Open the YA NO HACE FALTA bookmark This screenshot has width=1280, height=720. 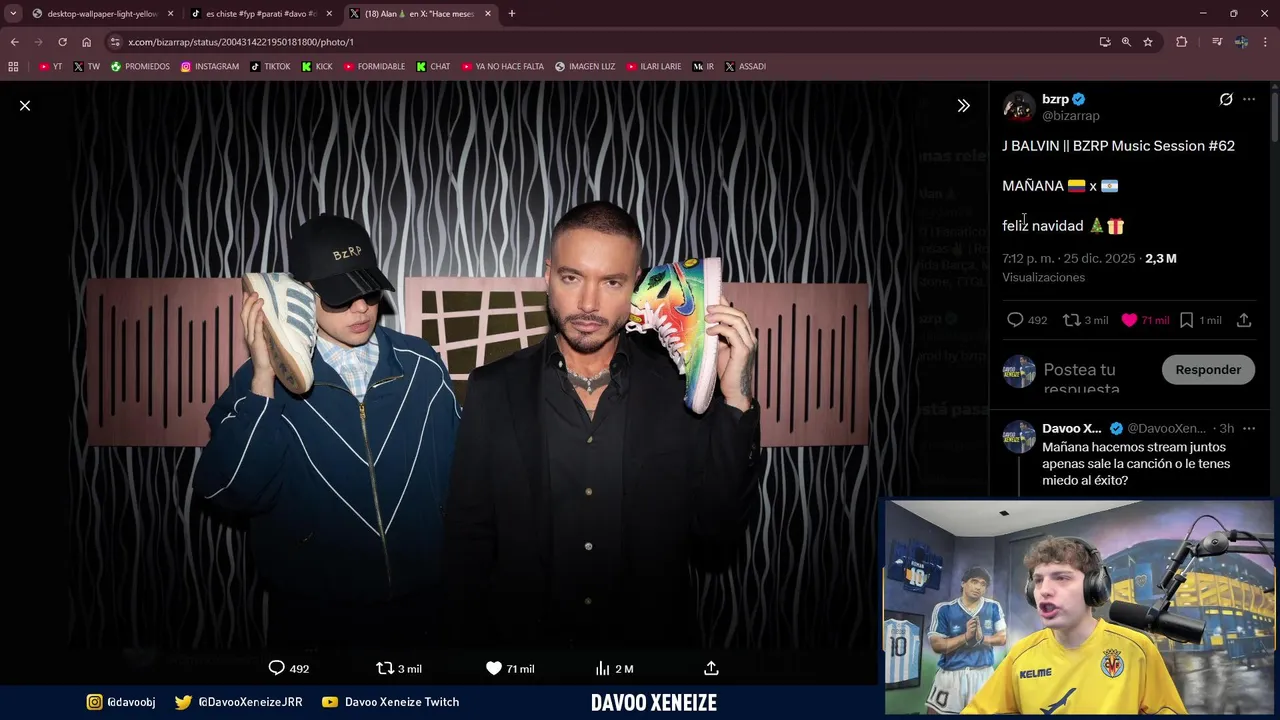[x=503, y=66]
